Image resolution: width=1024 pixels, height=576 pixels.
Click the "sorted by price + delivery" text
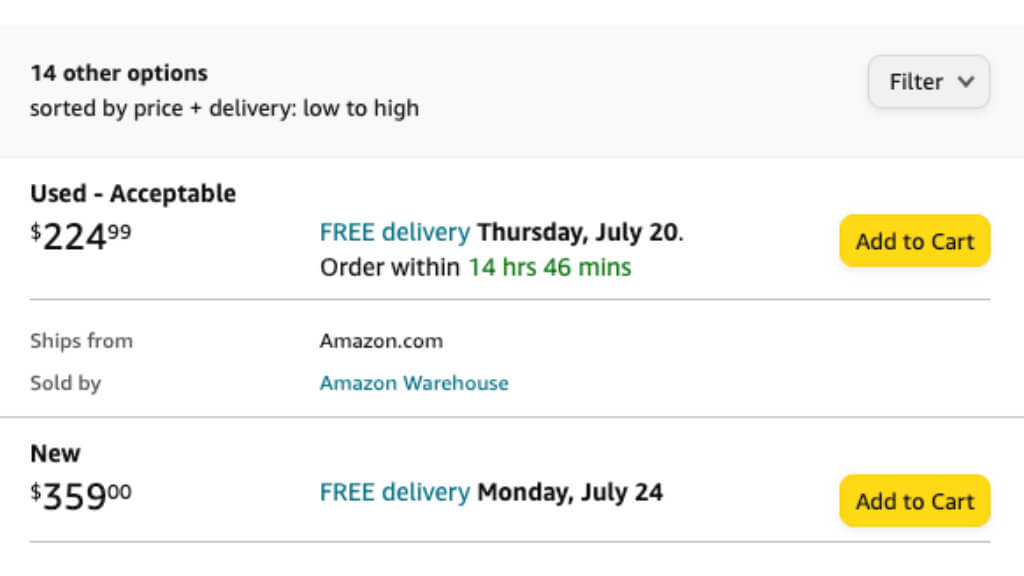(x=224, y=108)
